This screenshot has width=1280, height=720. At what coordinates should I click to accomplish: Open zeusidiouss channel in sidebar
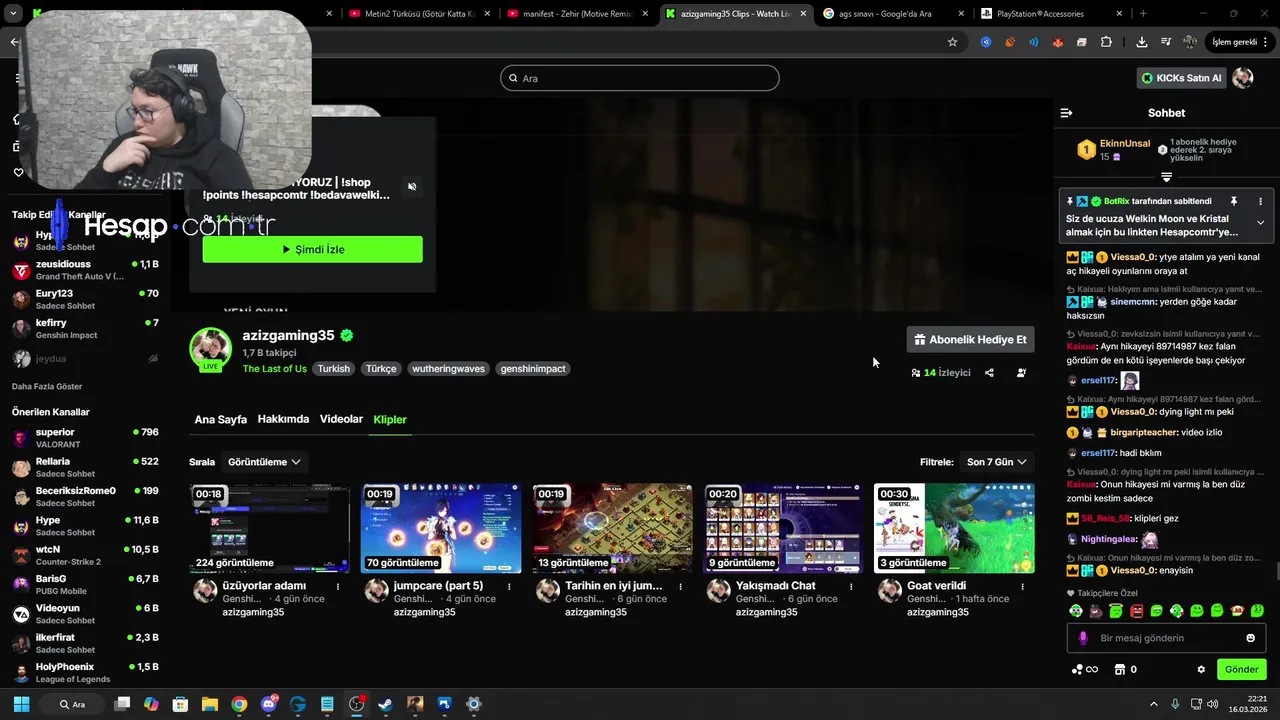point(85,270)
